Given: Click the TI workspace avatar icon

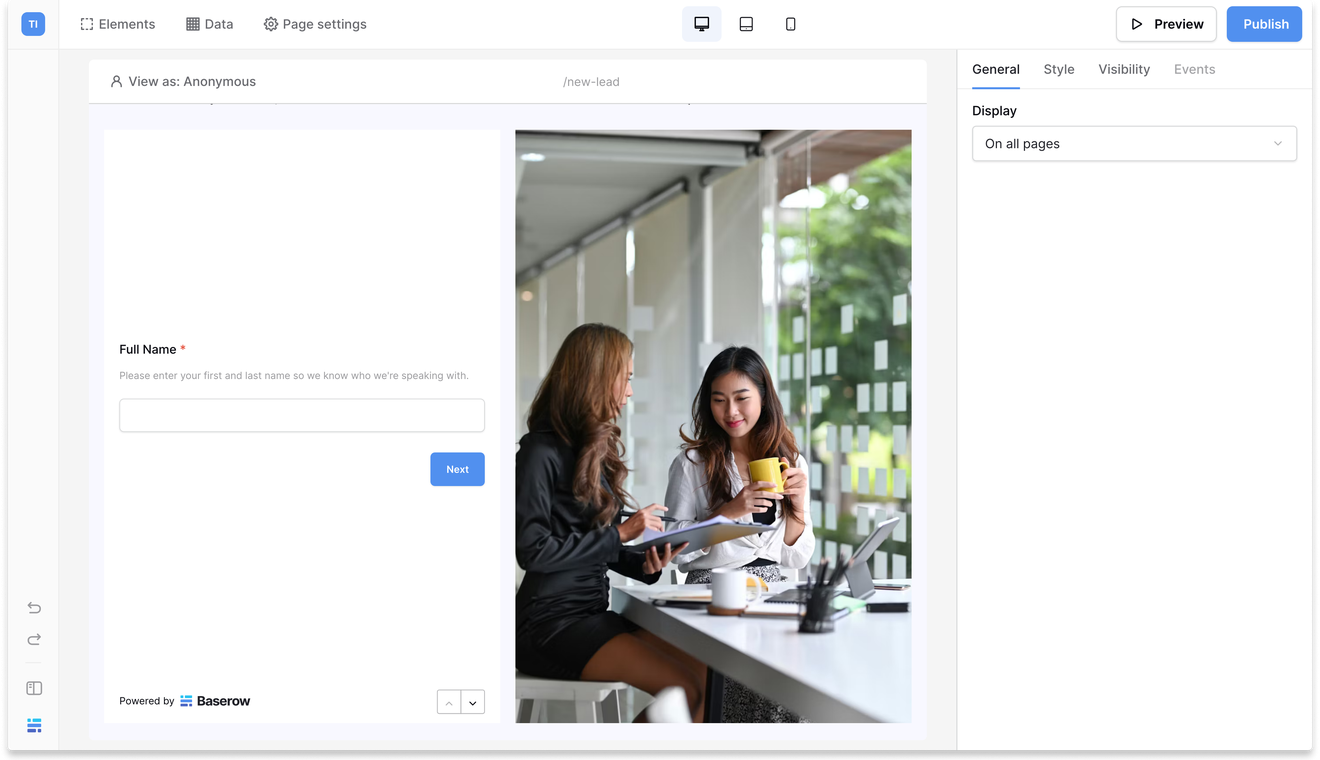Looking at the screenshot, I should tap(33, 24).
